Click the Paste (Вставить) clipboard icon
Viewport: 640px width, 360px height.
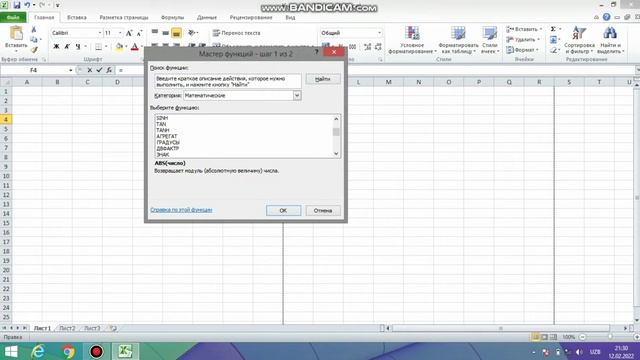tap(16, 33)
